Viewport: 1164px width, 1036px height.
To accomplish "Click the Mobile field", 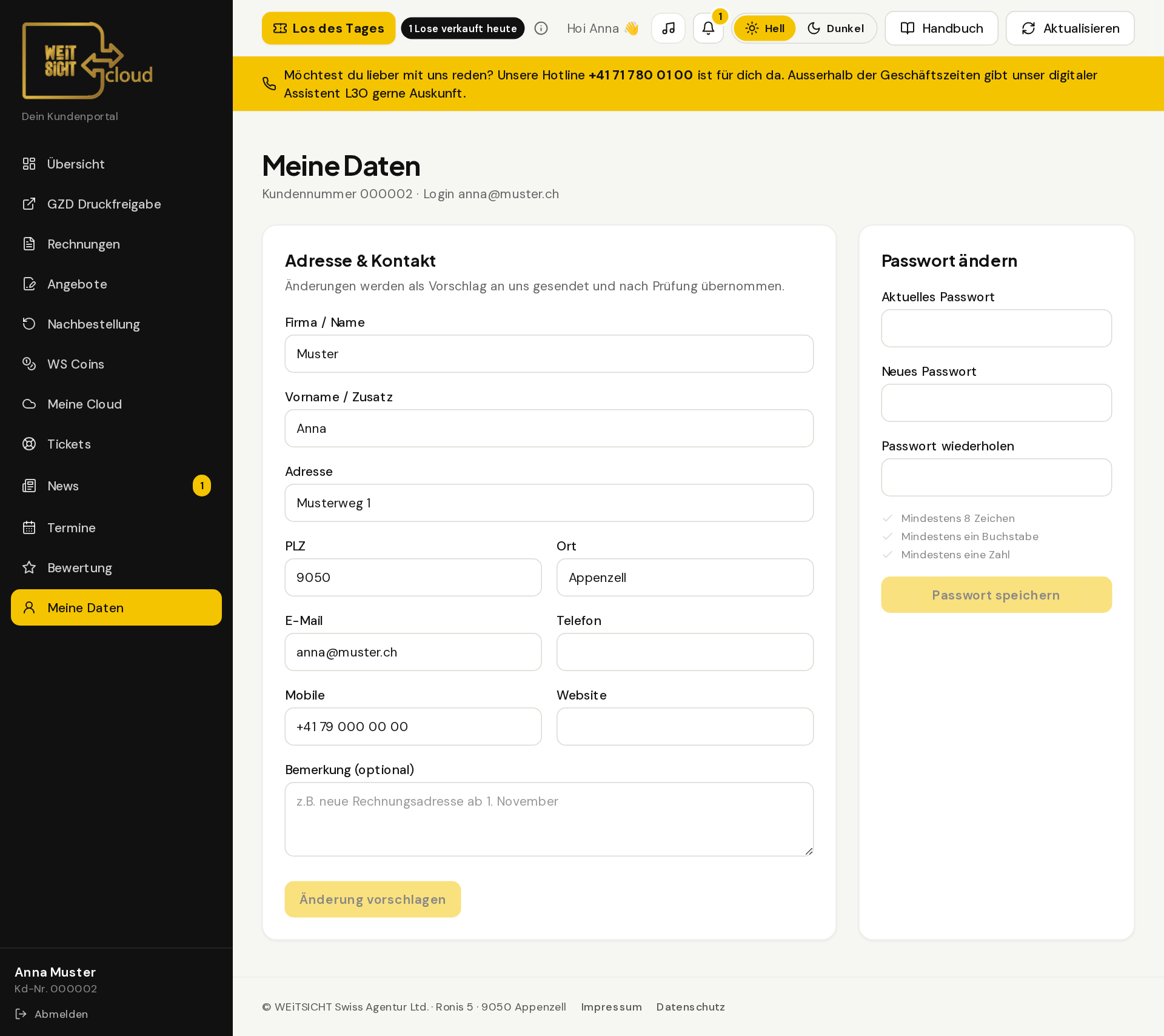I will [413, 727].
